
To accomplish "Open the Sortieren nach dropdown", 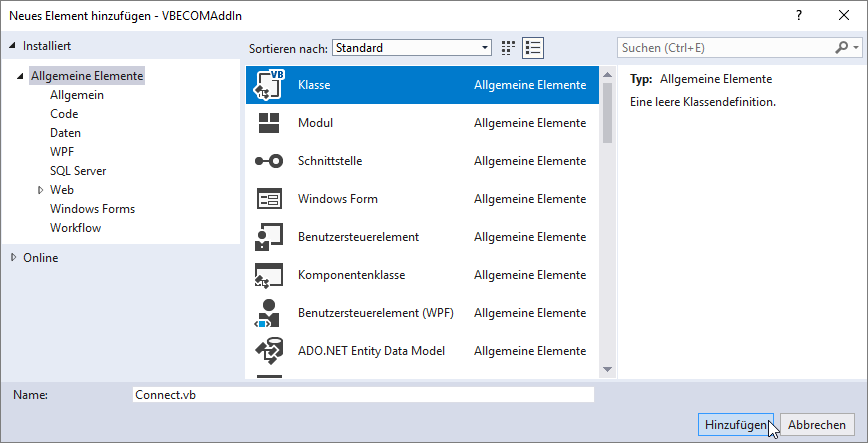I will point(412,48).
